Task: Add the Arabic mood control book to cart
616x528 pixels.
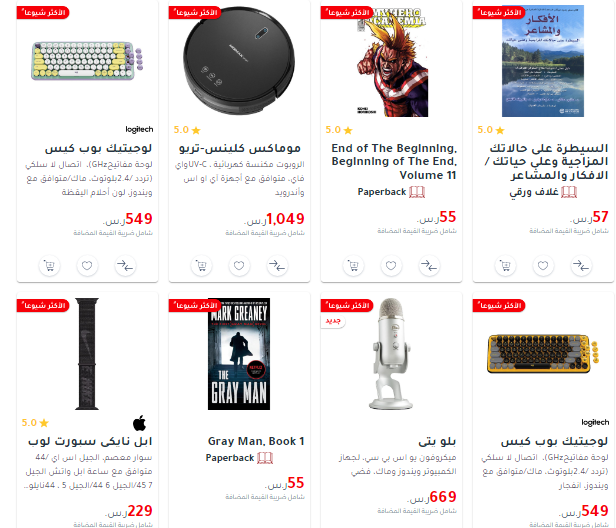Action: (x=505, y=266)
